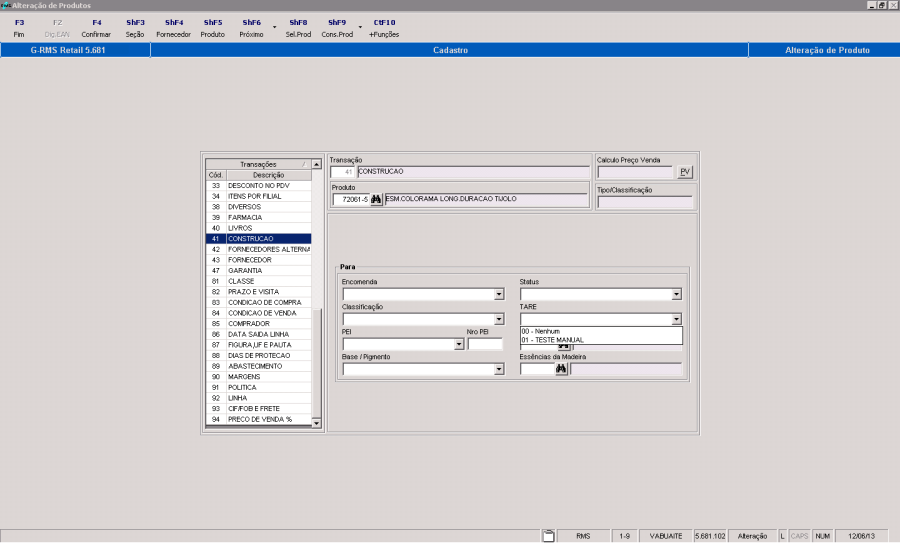Select row 42 FORNECEDORES ALTERNA
The height and width of the screenshot is (546, 900).
pyautogui.click(x=258, y=249)
